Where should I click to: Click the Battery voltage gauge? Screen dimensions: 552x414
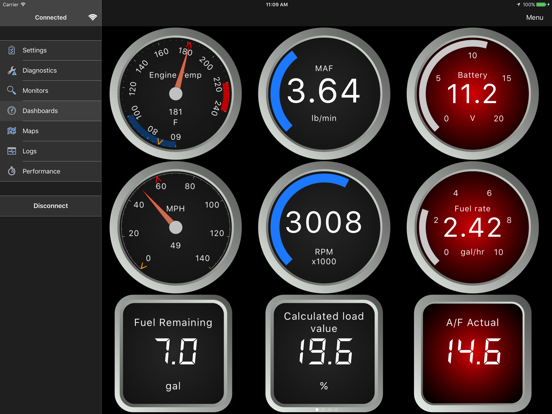[472, 94]
